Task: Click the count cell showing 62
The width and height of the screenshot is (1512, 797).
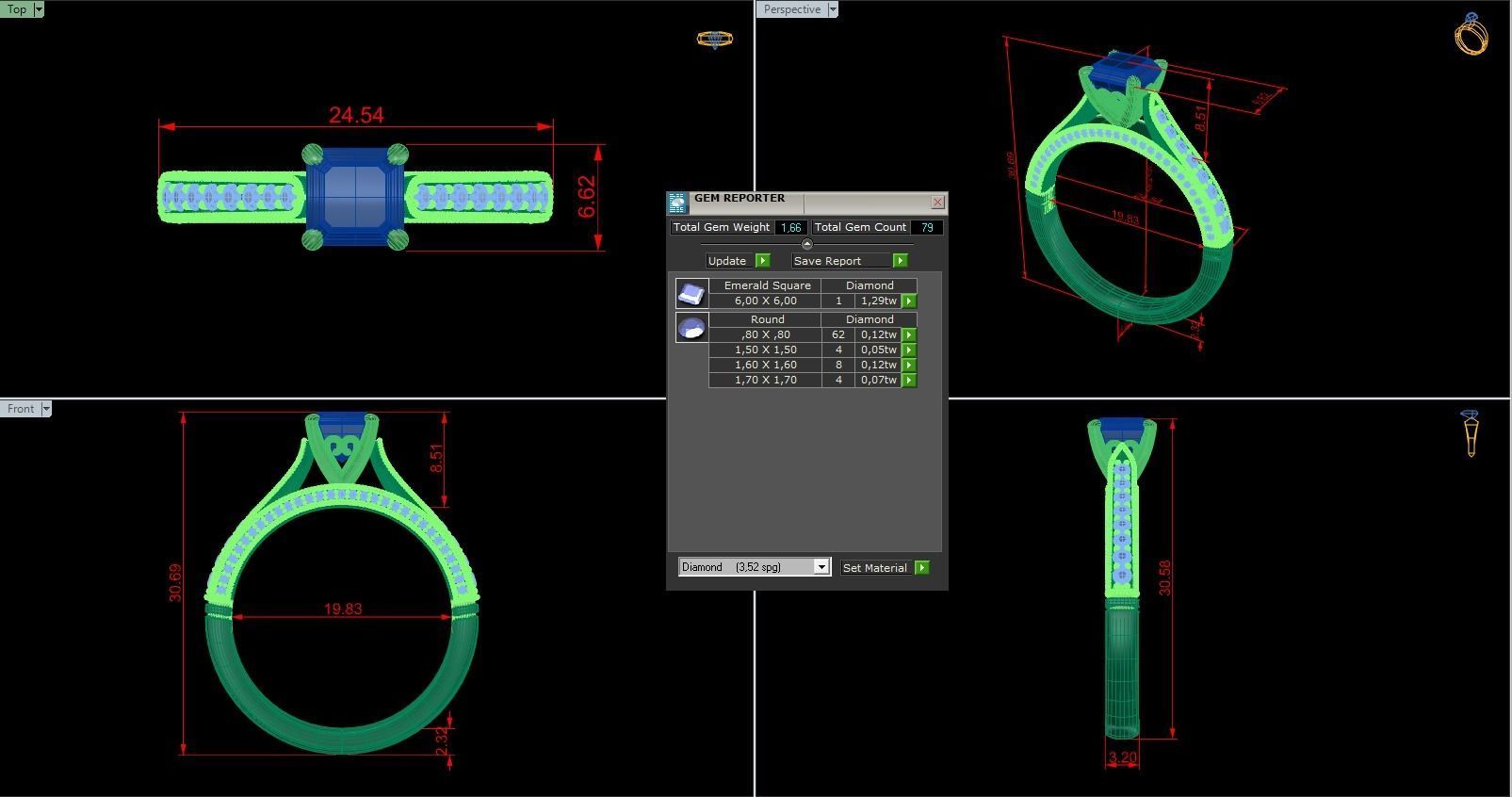Action: click(x=838, y=335)
